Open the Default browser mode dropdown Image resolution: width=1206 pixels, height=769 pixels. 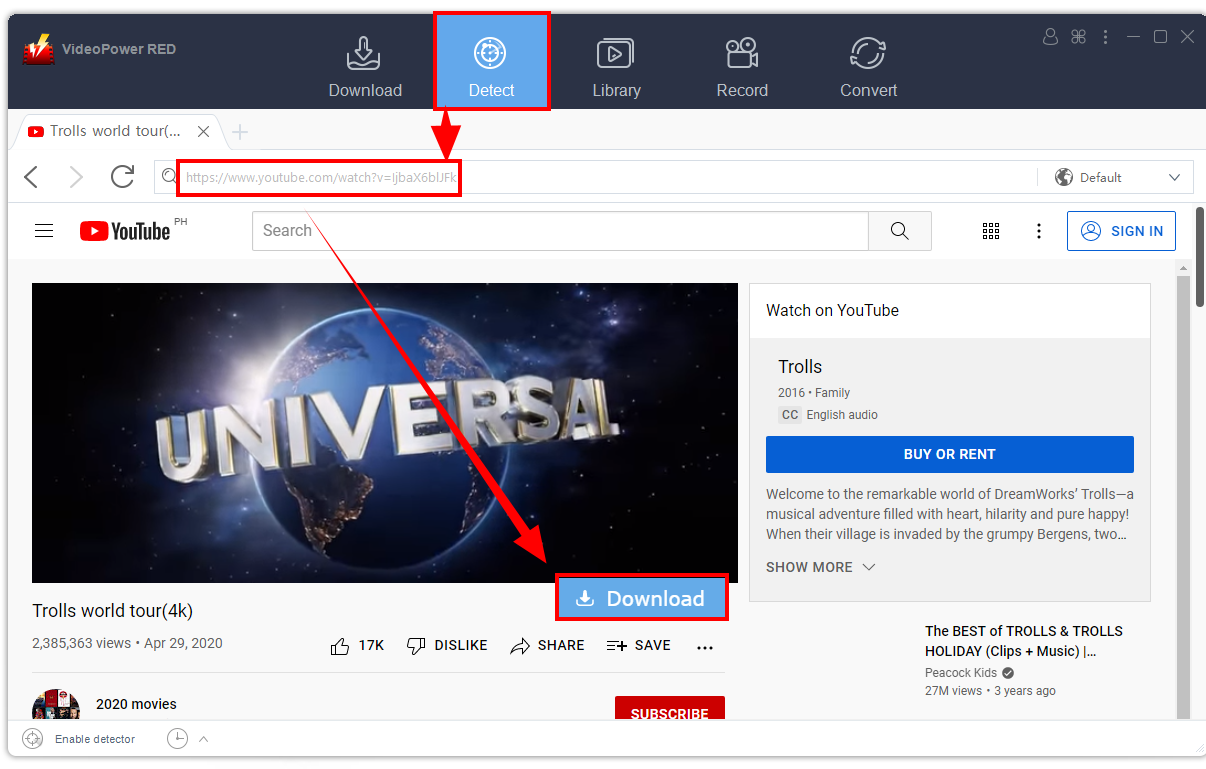[1118, 177]
